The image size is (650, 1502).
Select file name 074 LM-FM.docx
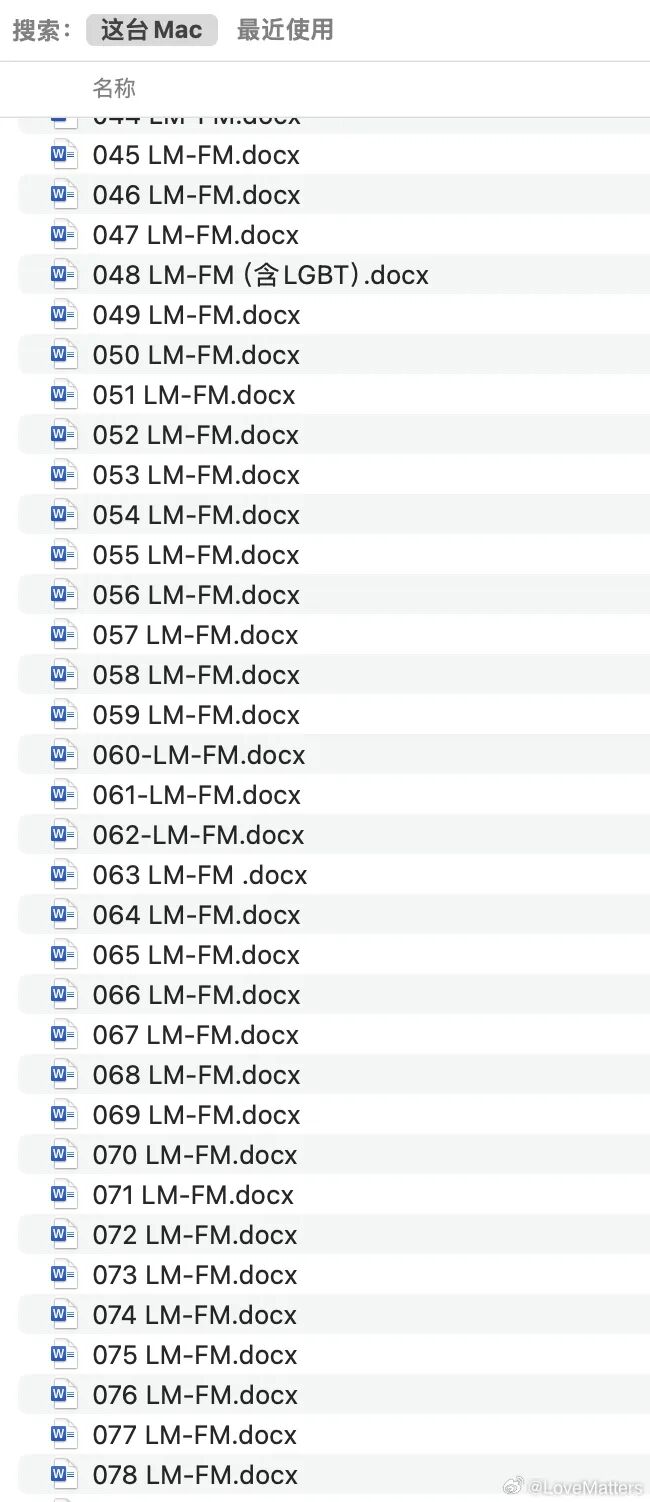point(195,1315)
